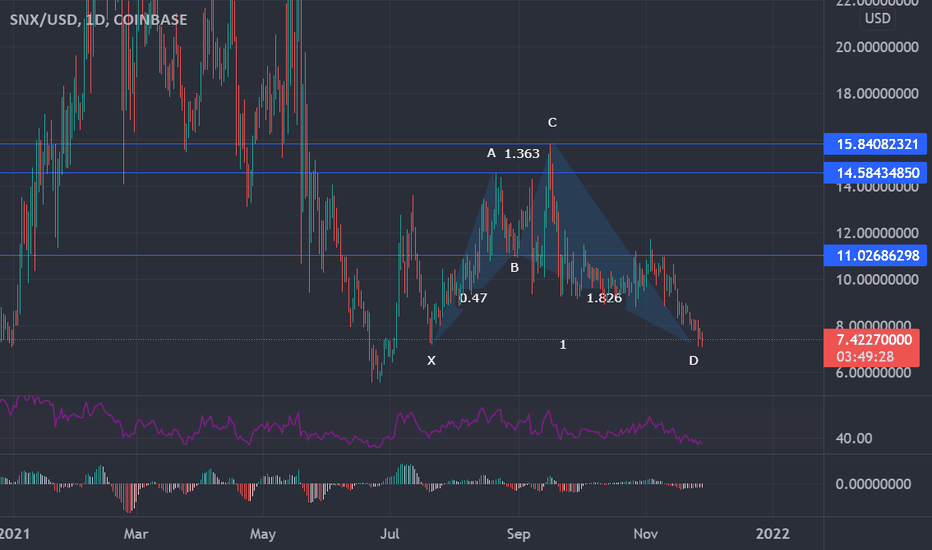Image resolution: width=932 pixels, height=550 pixels.
Task: Click the 1.826 ratio label
Action: point(604,298)
